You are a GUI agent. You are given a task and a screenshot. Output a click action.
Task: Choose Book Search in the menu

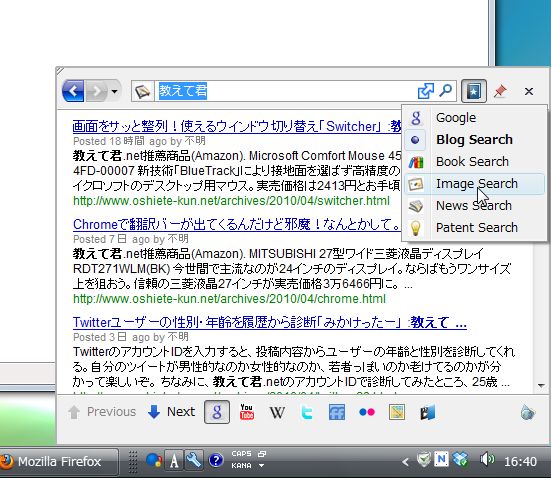click(x=474, y=162)
